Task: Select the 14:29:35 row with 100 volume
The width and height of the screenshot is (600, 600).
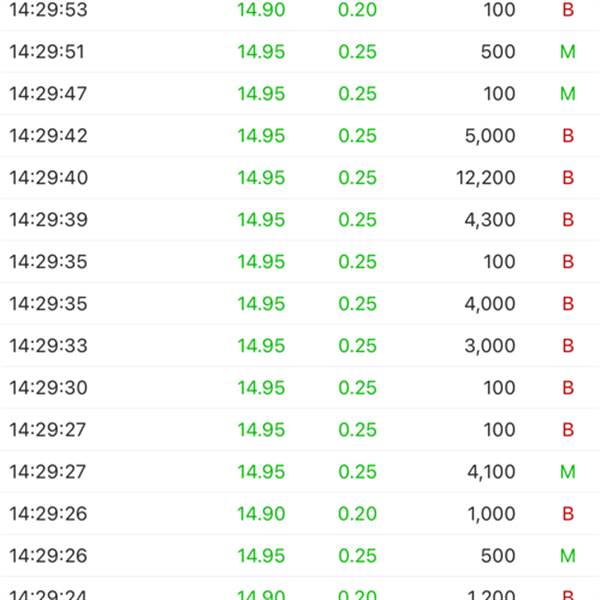Action: pyautogui.click(x=300, y=261)
